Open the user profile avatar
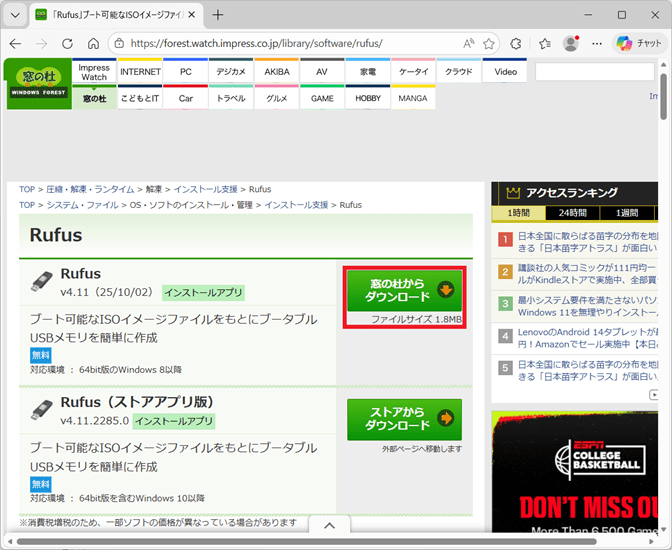Viewport: 672px width, 550px height. (x=571, y=44)
